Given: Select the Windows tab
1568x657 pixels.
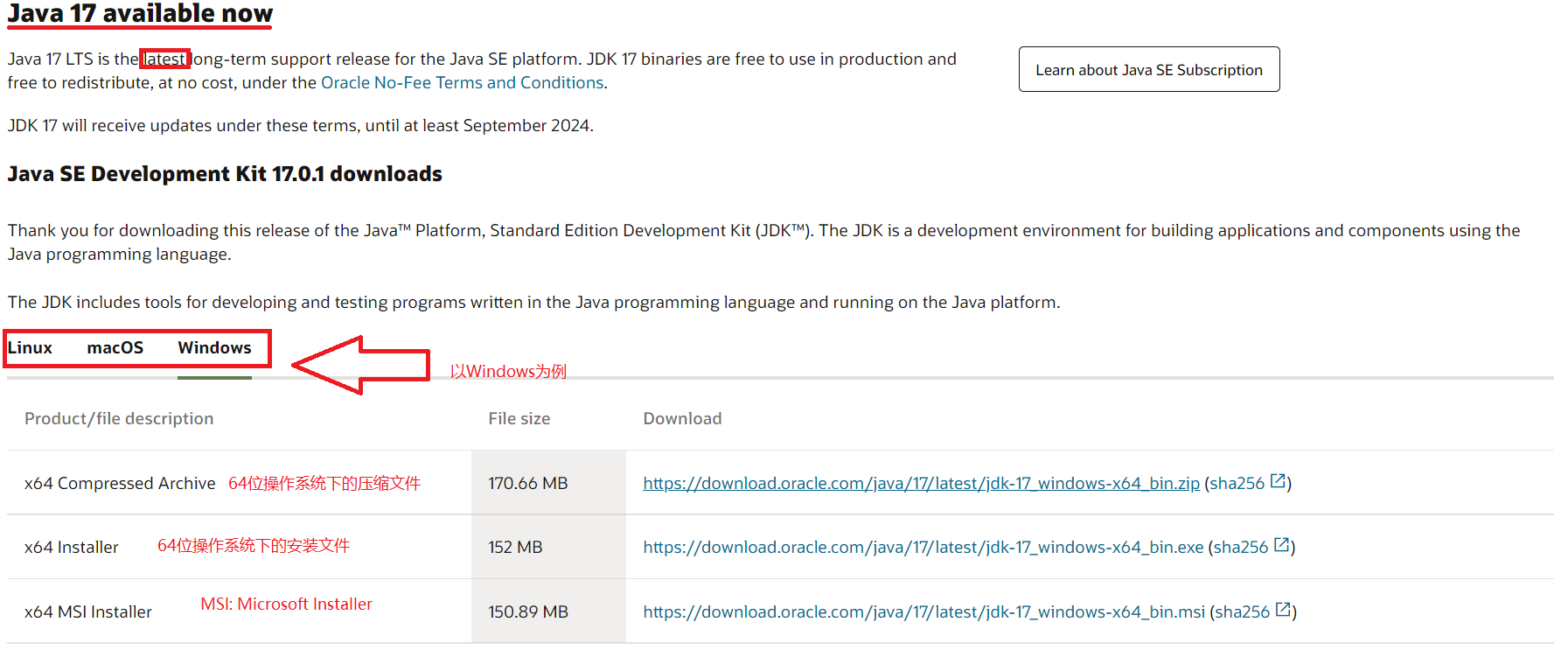Looking at the screenshot, I should 214,347.
